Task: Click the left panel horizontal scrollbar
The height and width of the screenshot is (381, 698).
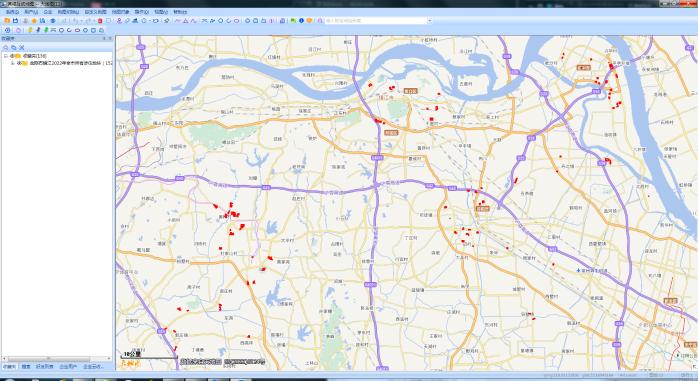Action: pyautogui.click(x=57, y=358)
